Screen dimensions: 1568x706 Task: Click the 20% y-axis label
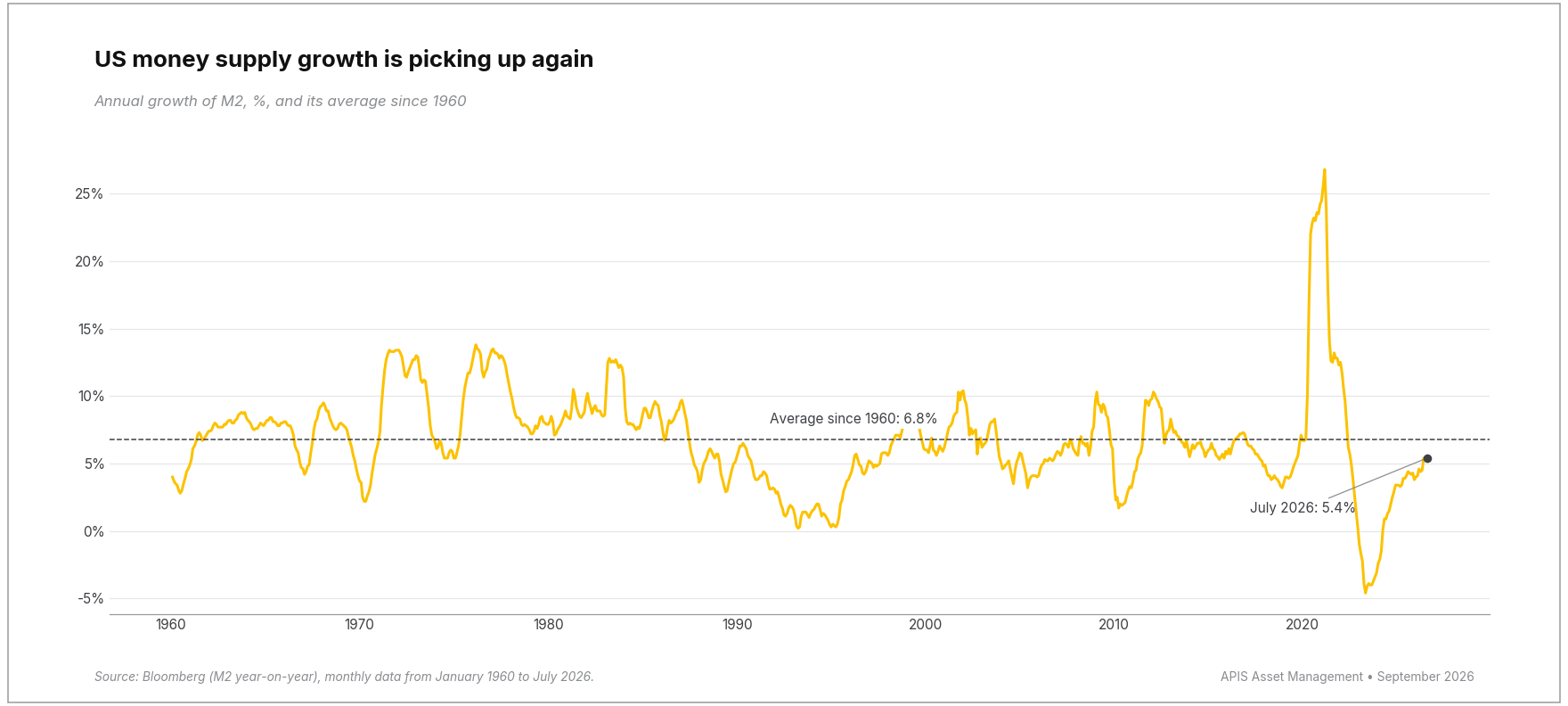[x=89, y=261]
